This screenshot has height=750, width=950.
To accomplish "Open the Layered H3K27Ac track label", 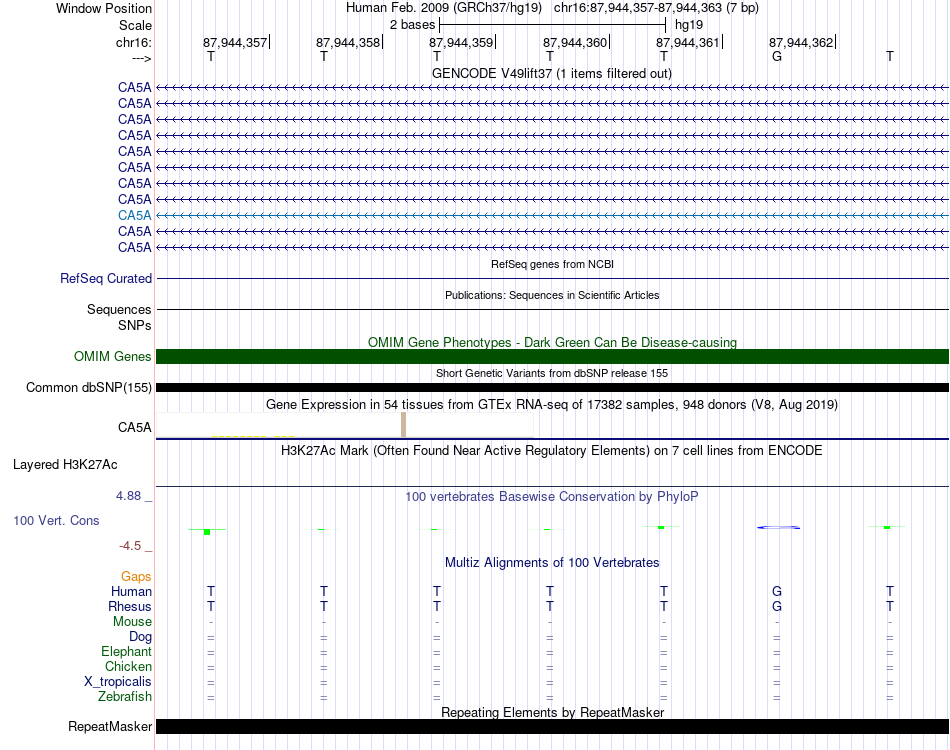I will click(65, 465).
